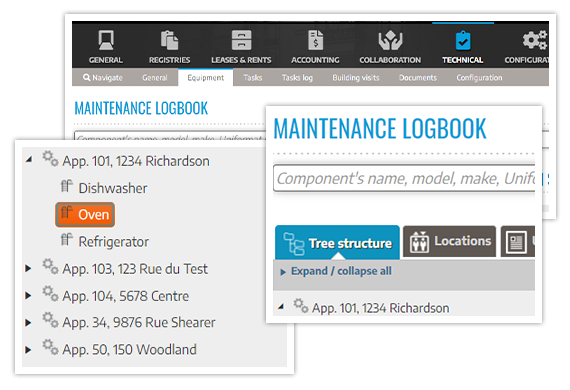Open the General sub-tab
Viewport: 570px width, 390px height.
(154, 77)
